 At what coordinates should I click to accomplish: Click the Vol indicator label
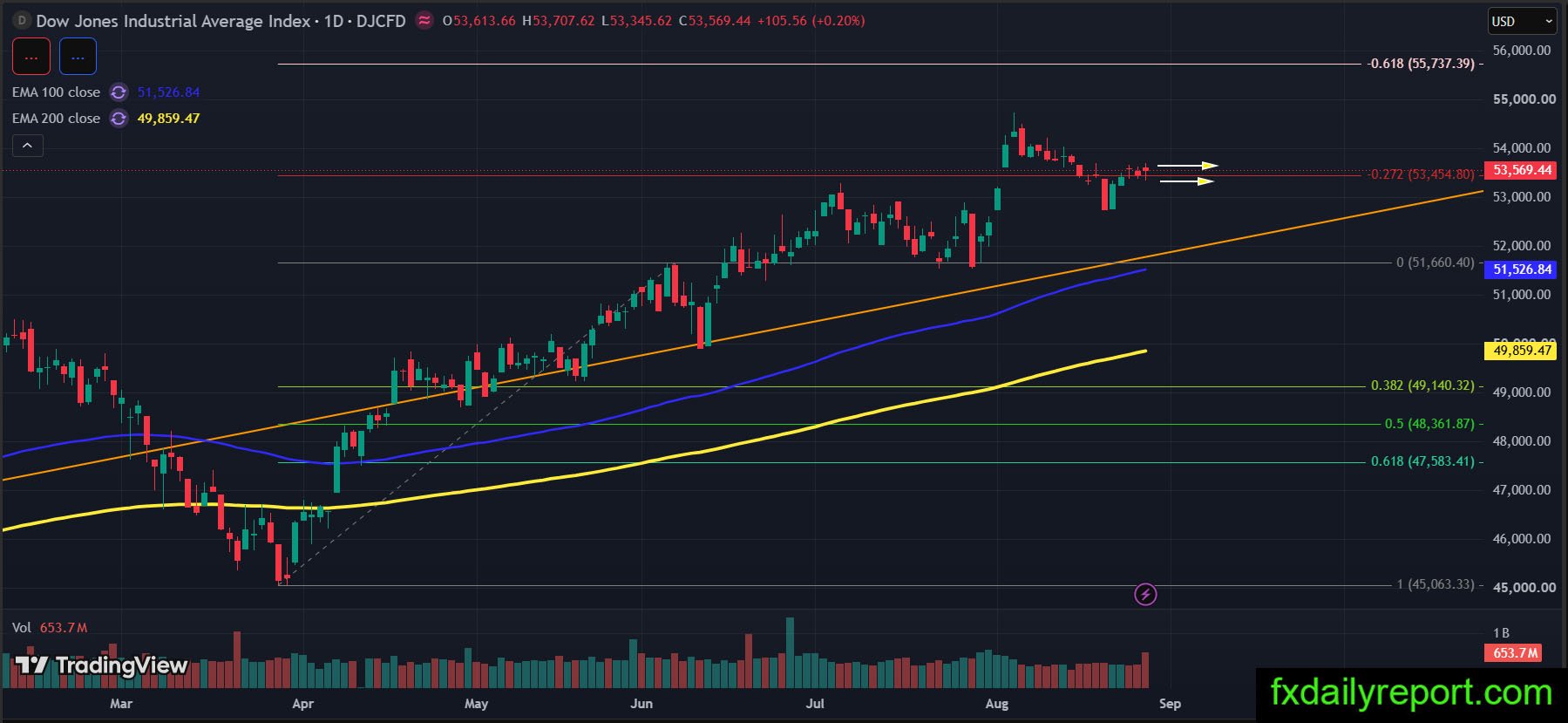pos(22,628)
